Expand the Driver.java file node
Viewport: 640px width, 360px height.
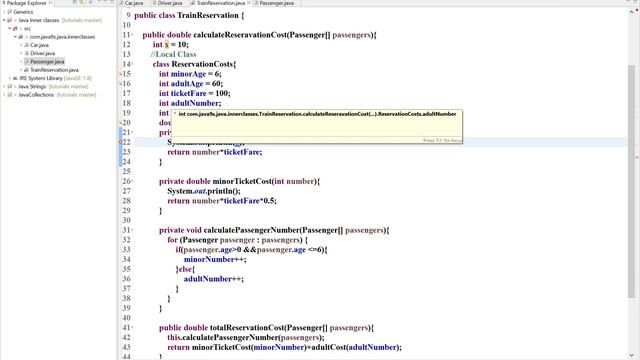[21, 53]
